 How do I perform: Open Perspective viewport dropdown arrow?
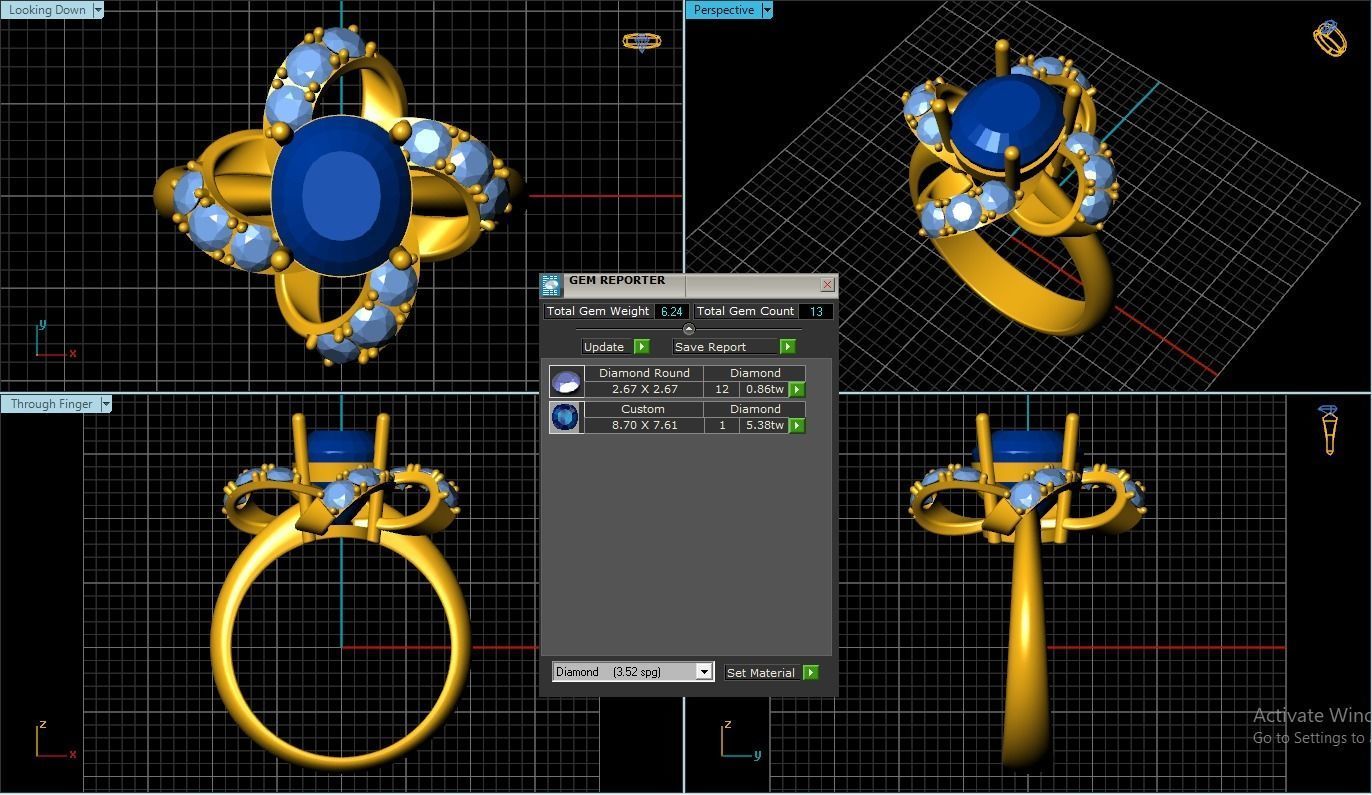point(767,10)
